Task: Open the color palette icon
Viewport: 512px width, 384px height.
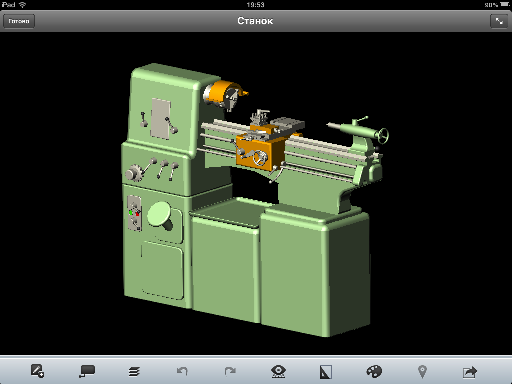Action: click(374, 371)
